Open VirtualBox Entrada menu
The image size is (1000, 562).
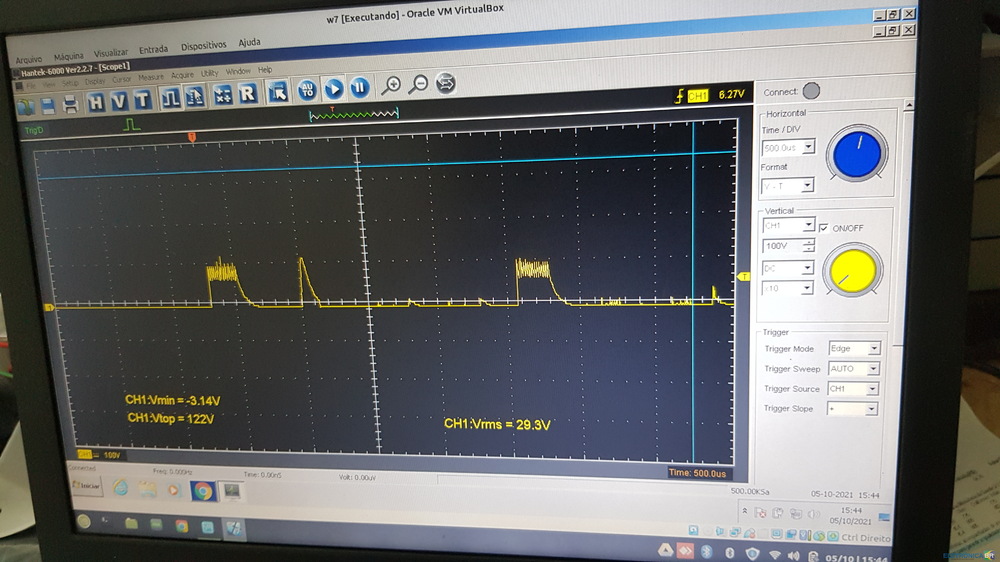click(154, 50)
